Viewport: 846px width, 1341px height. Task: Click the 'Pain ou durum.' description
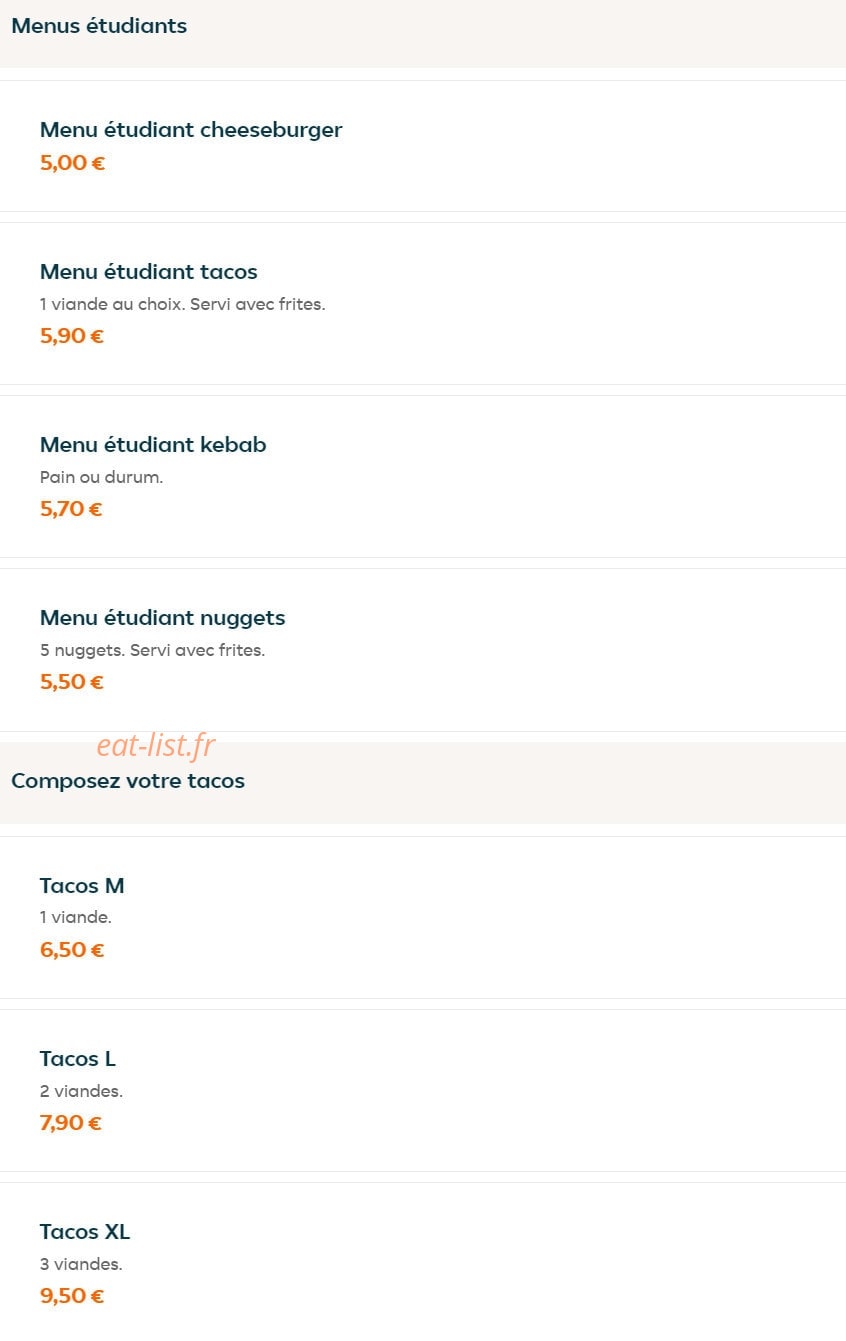(x=101, y=478)
